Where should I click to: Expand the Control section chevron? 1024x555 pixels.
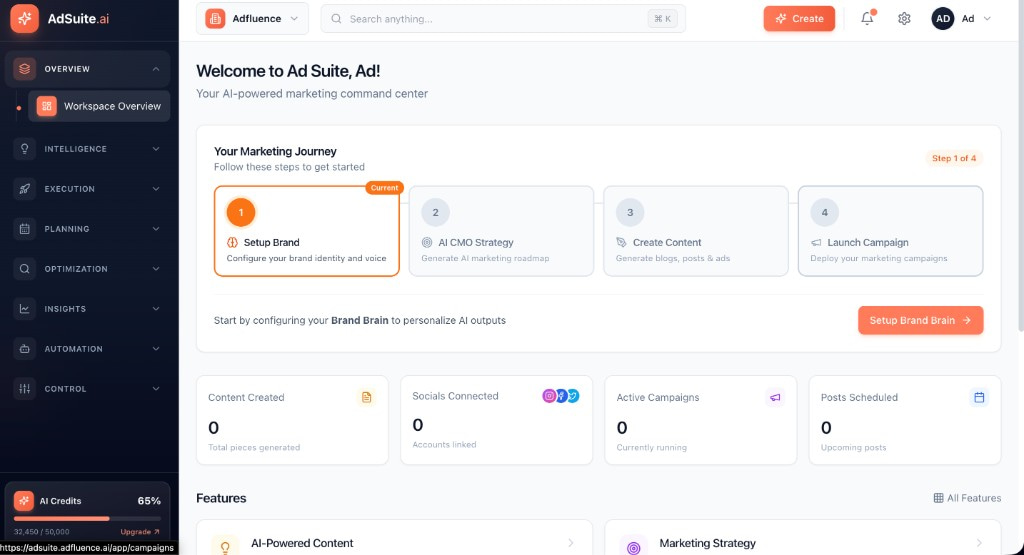coord(156,388)
